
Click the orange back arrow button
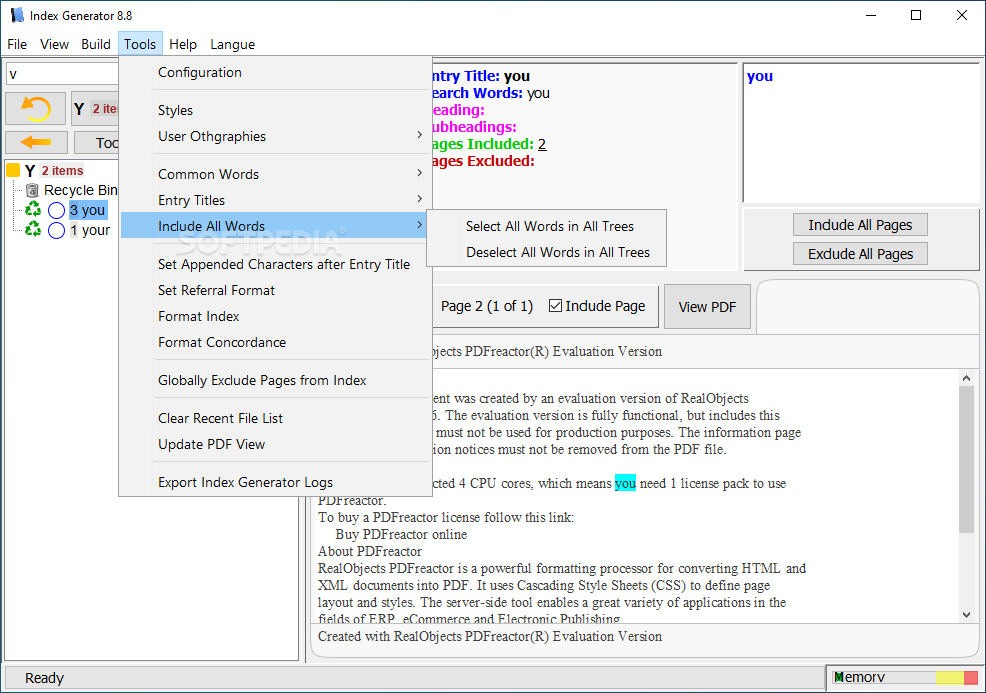pos(36,142)
